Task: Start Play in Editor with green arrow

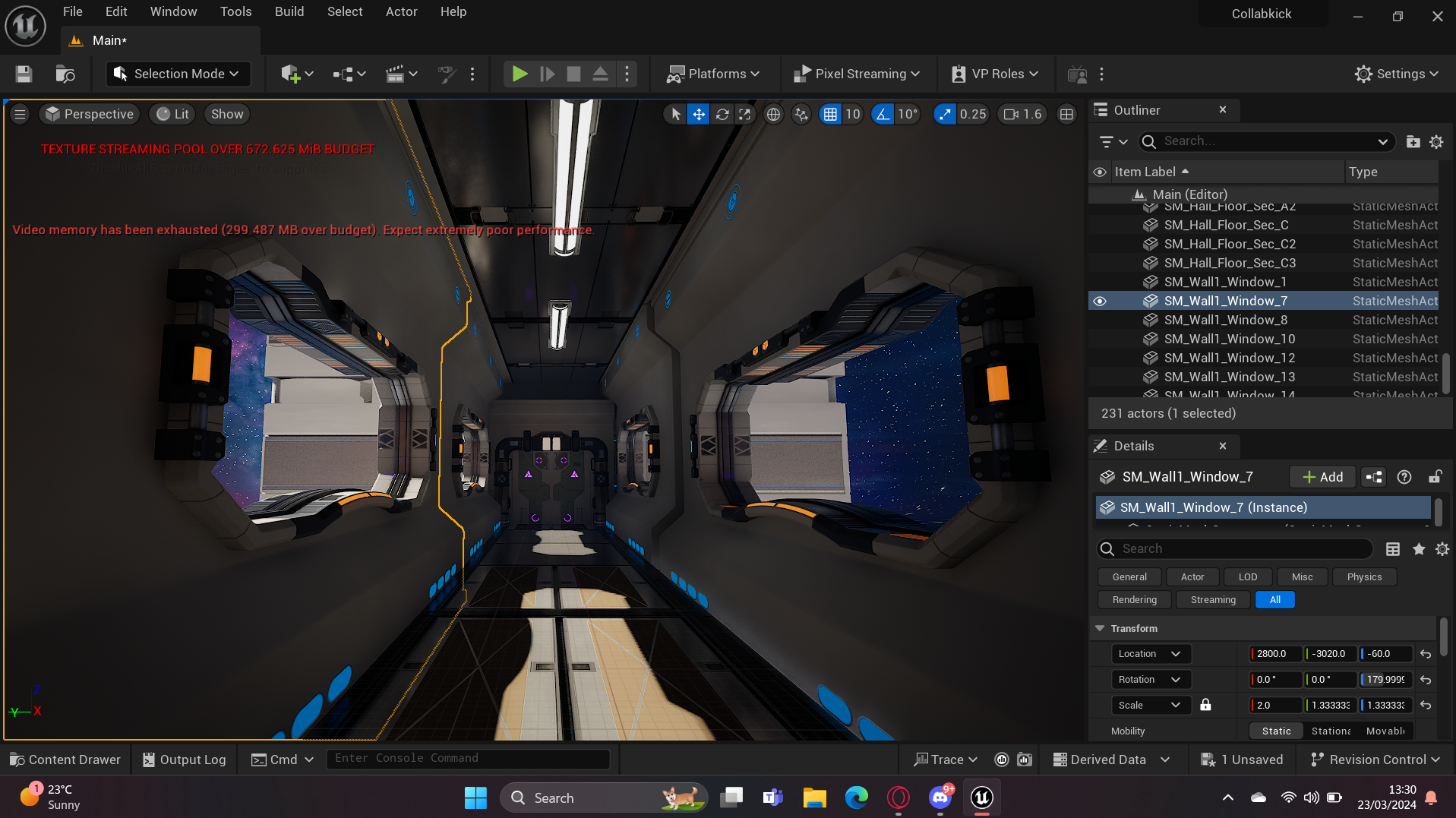Action: click(x=520, y=74)
